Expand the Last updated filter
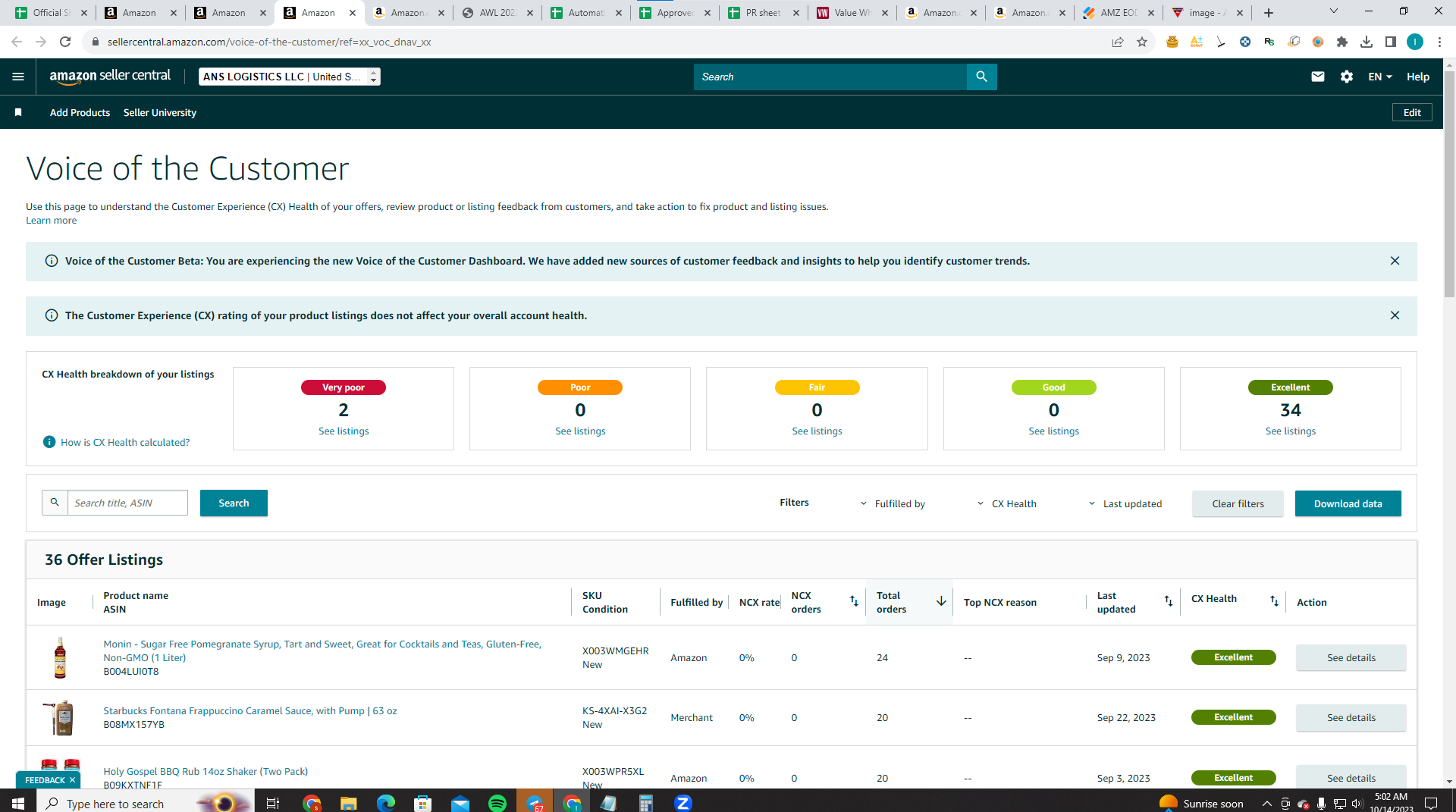 pos(1125,503)
